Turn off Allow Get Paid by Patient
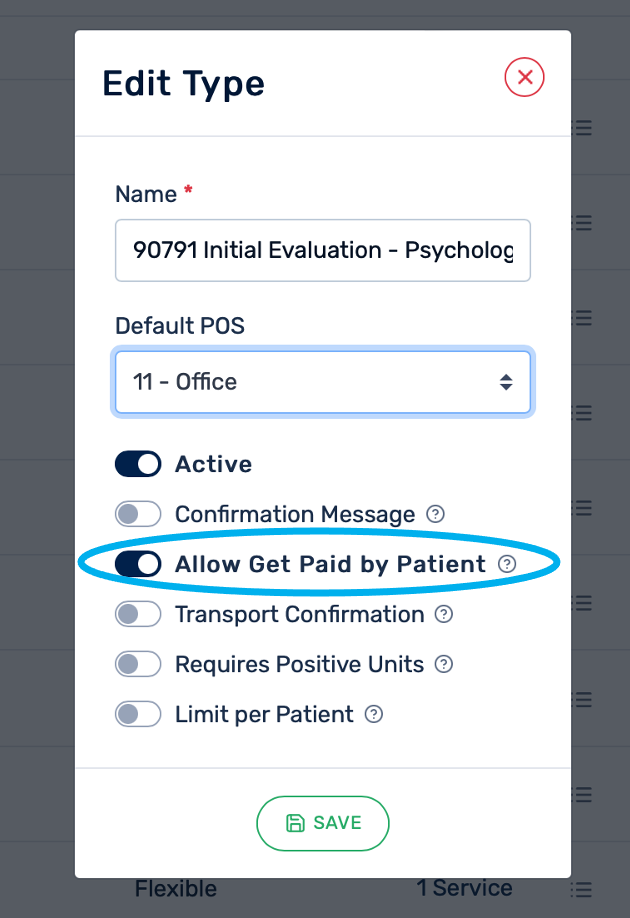Image resolution: width=630 pixels, height=918 pixels. click(x=138, y=564)
